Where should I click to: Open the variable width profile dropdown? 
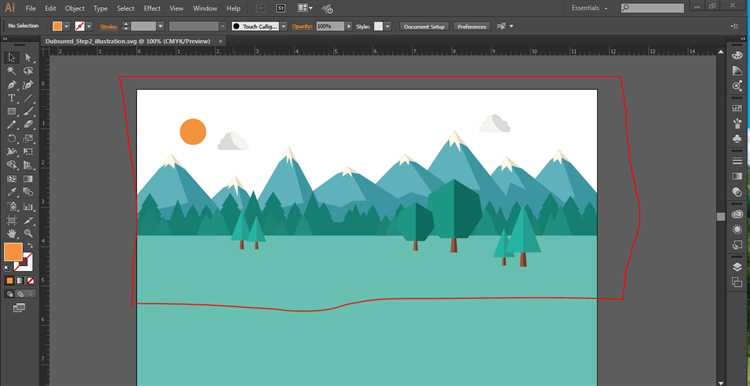222,26
